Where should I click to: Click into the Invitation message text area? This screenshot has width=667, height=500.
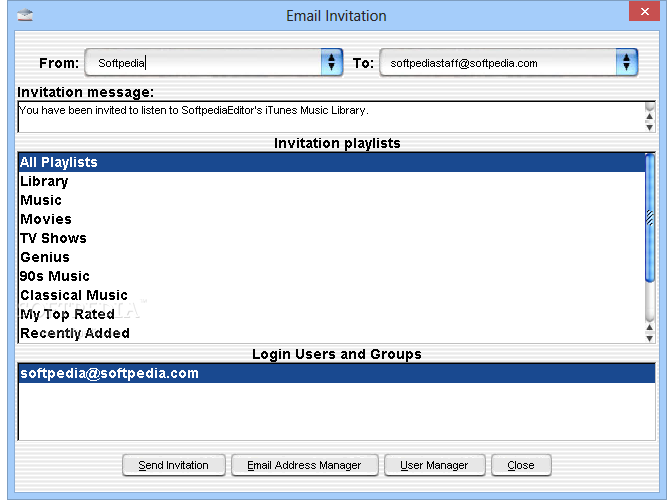click(x=331, y=117)
